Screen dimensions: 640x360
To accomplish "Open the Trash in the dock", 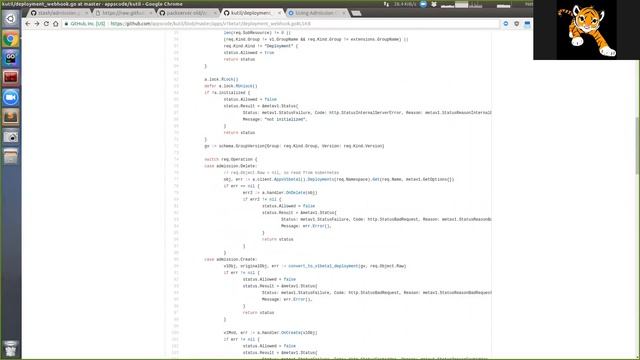I will [11, 349].
